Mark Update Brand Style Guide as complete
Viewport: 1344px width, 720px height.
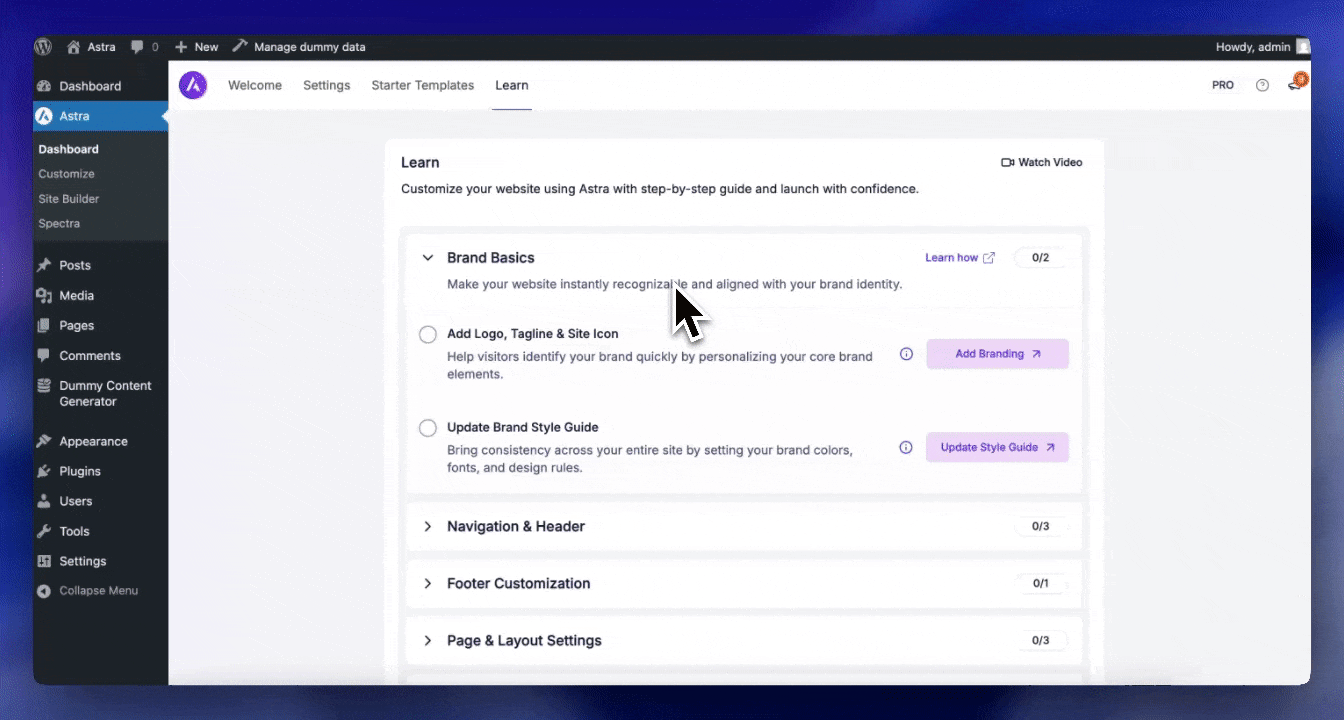pyautogui.click(x=427, y=427)
